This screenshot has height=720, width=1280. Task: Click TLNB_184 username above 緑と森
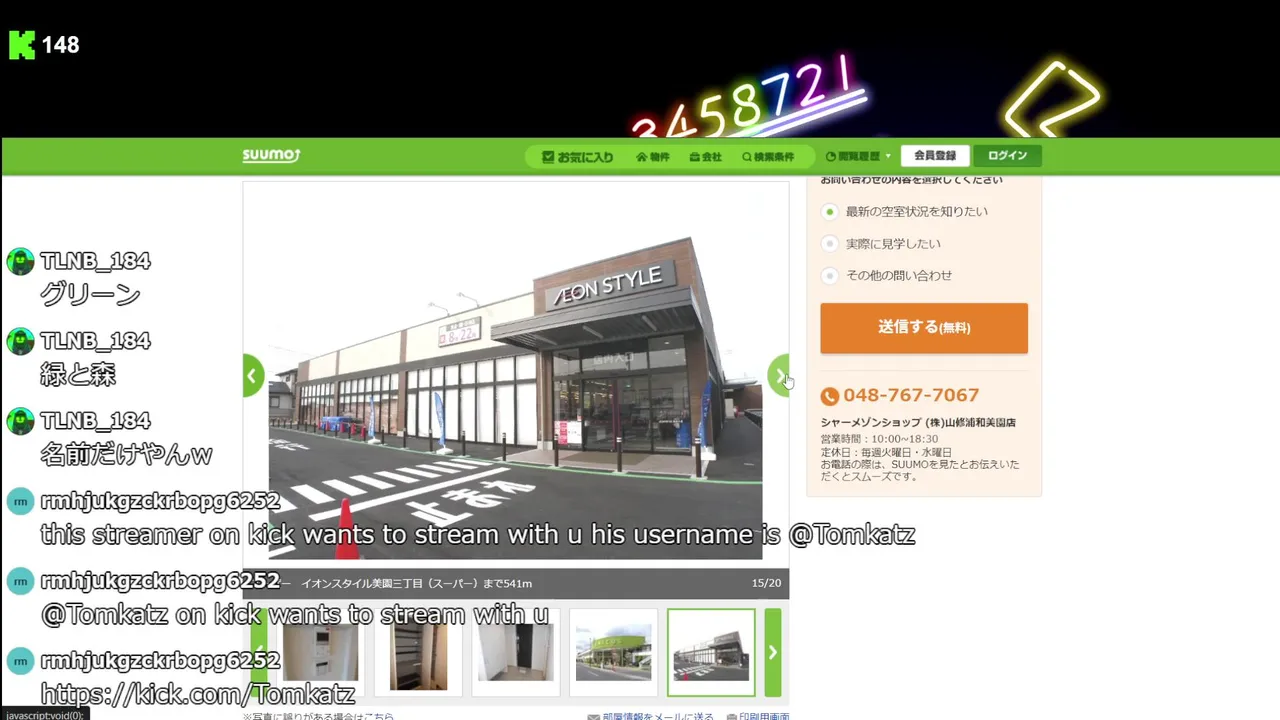pos(95,341)
